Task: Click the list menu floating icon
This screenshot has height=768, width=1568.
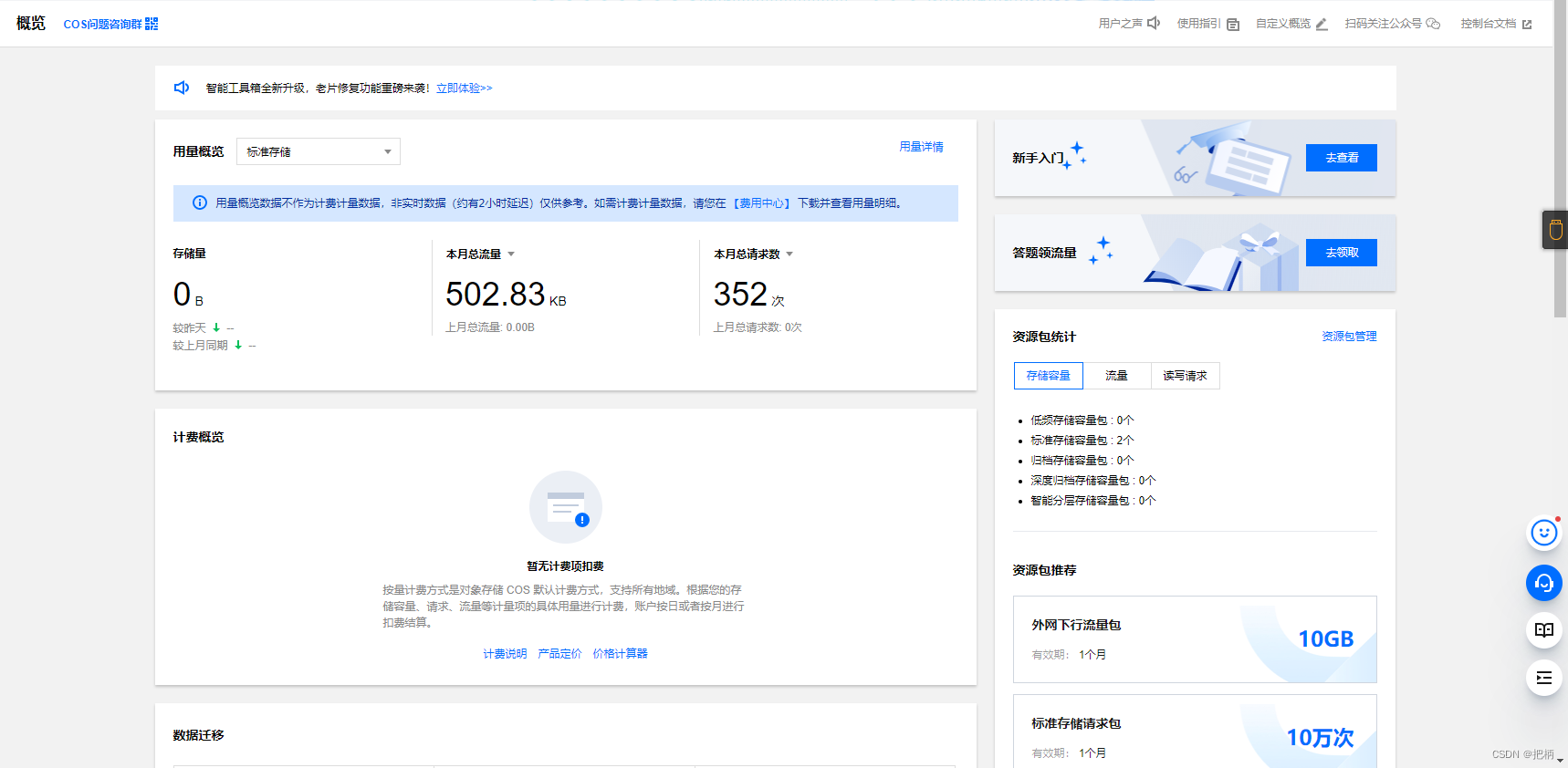Action: click(1544, 678)
